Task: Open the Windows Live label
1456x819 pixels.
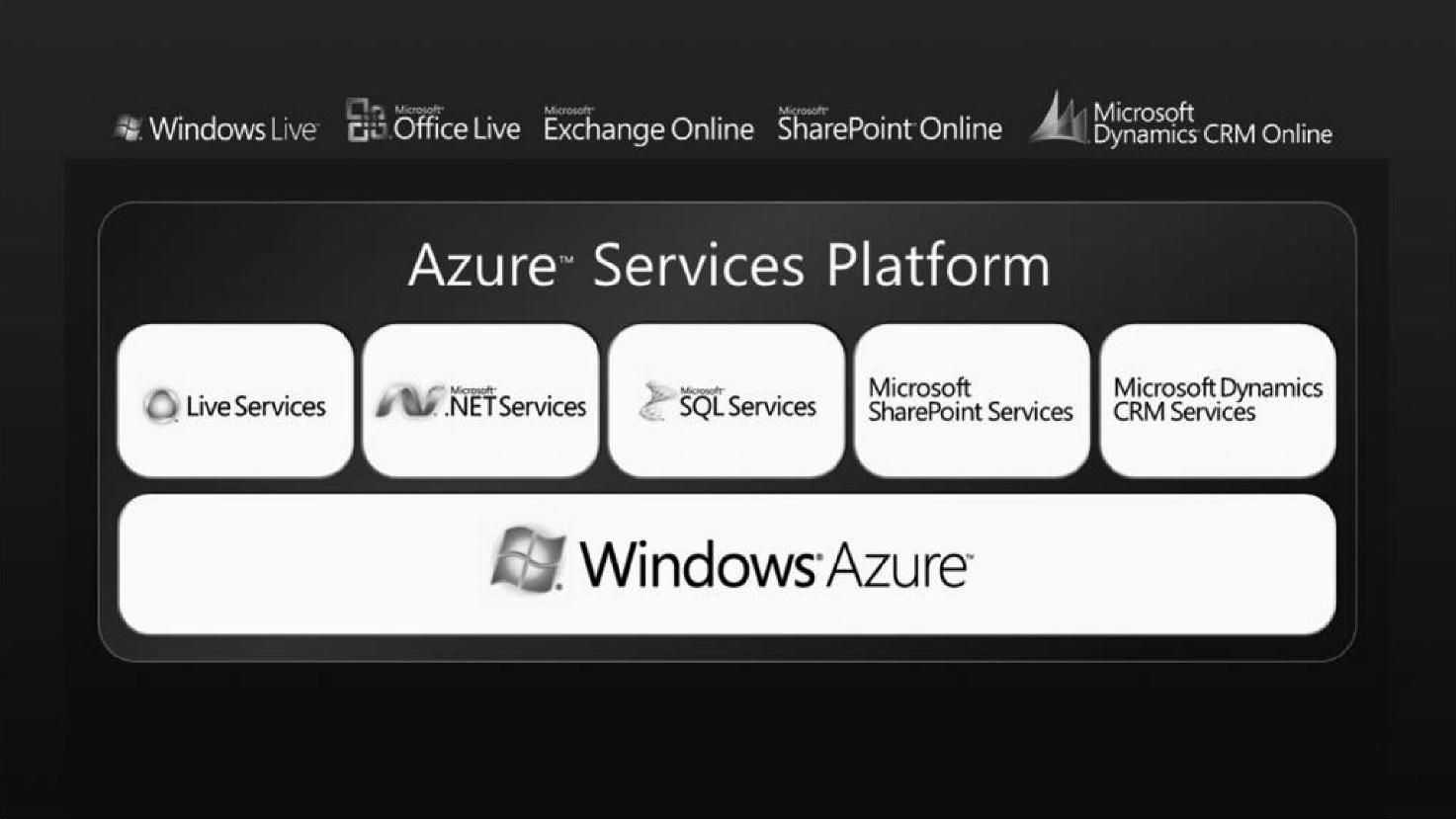Action: (x=234, y=129)
